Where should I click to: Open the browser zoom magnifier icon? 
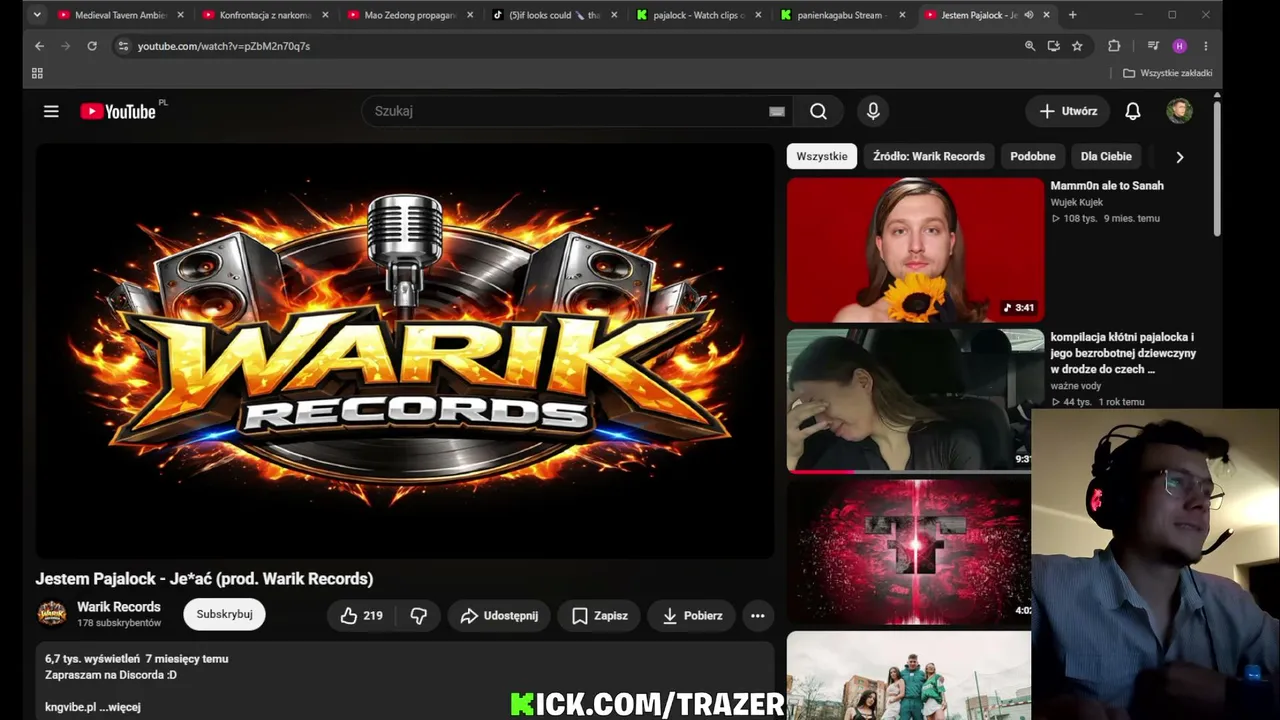(x=1030, y=46)
